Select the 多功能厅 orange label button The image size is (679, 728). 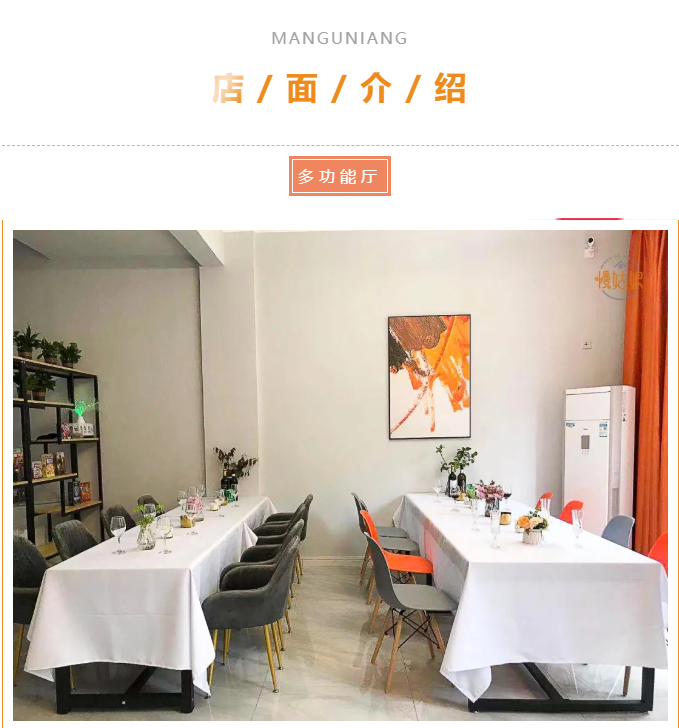point(340,176)
